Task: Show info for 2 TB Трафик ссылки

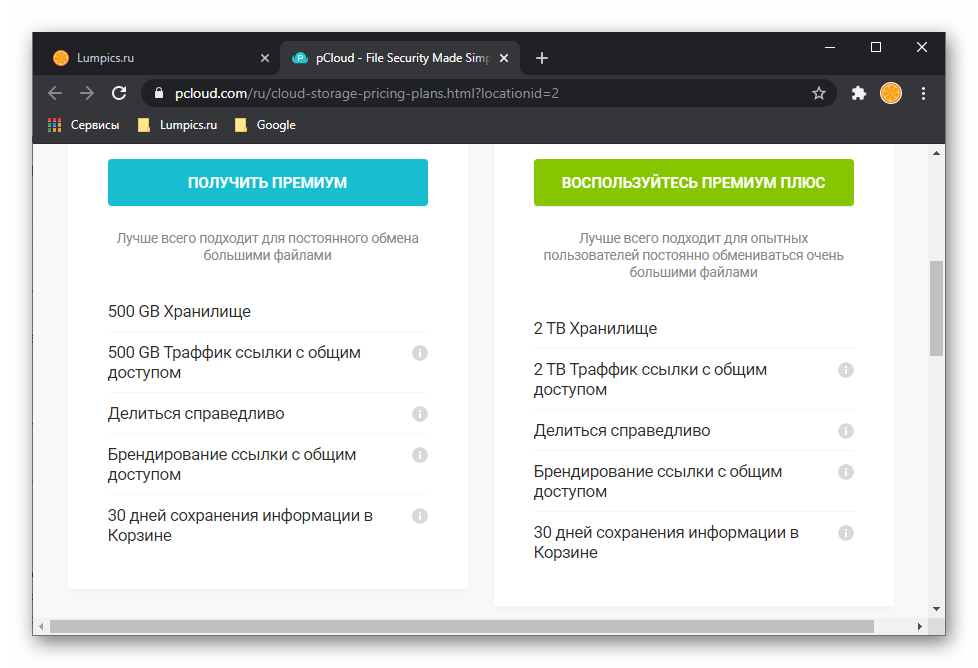Action: [846, 370]
